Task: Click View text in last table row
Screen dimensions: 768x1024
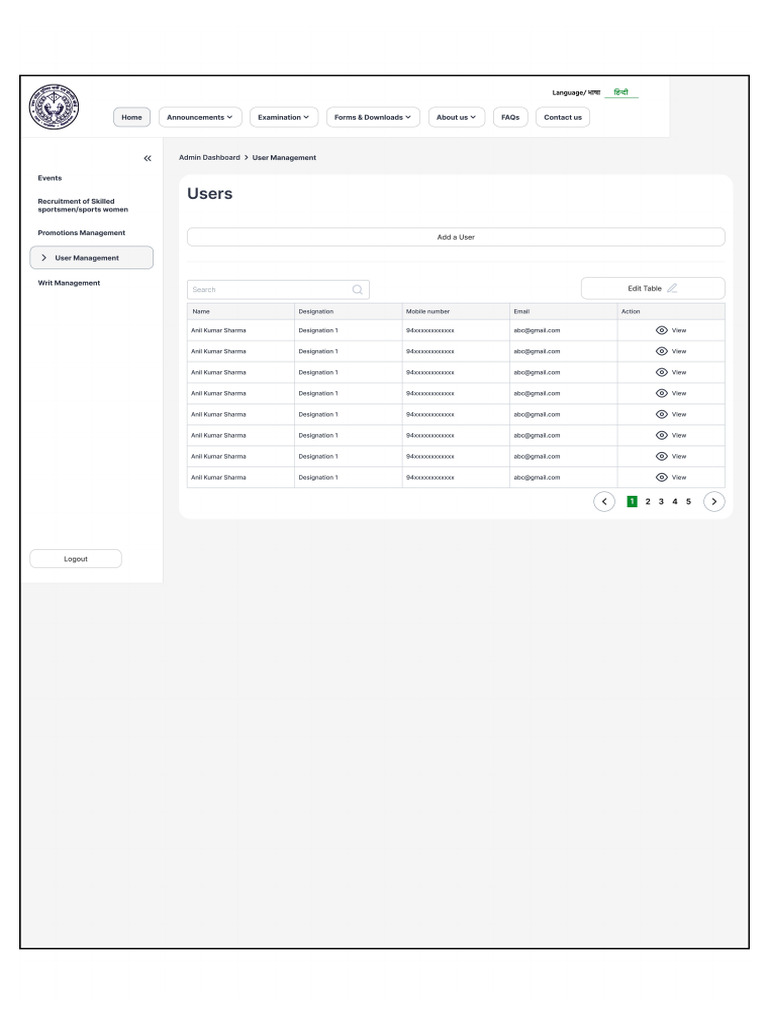Action: 679,477
